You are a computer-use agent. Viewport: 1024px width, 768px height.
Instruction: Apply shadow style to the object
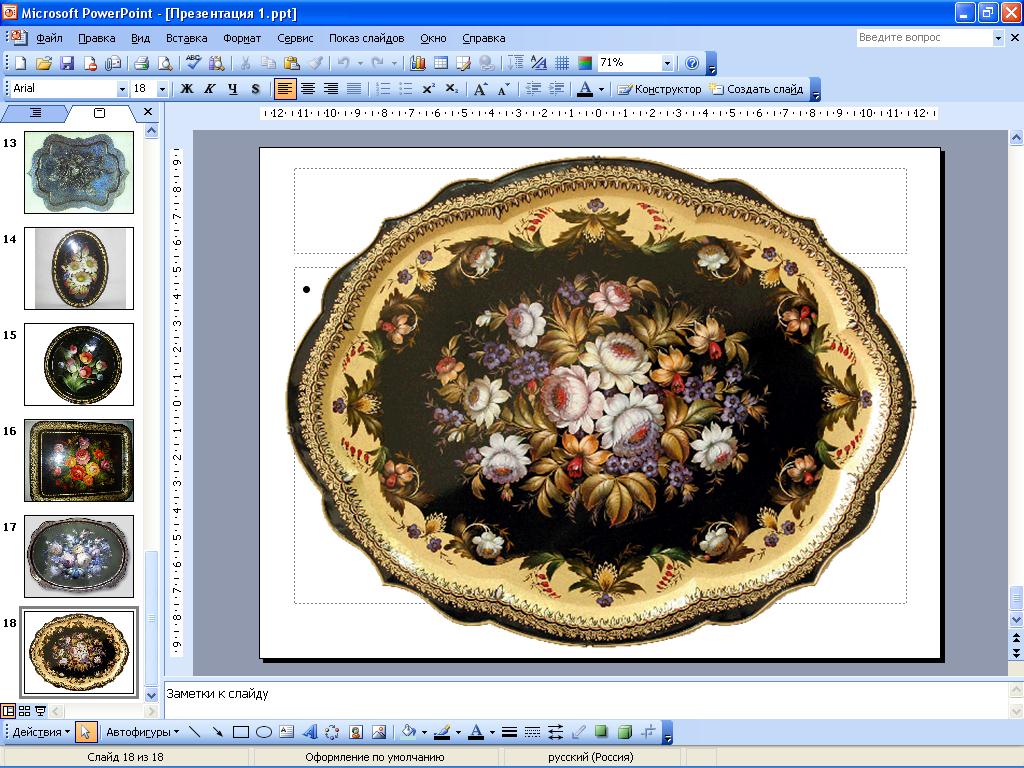tap(601, 732)
